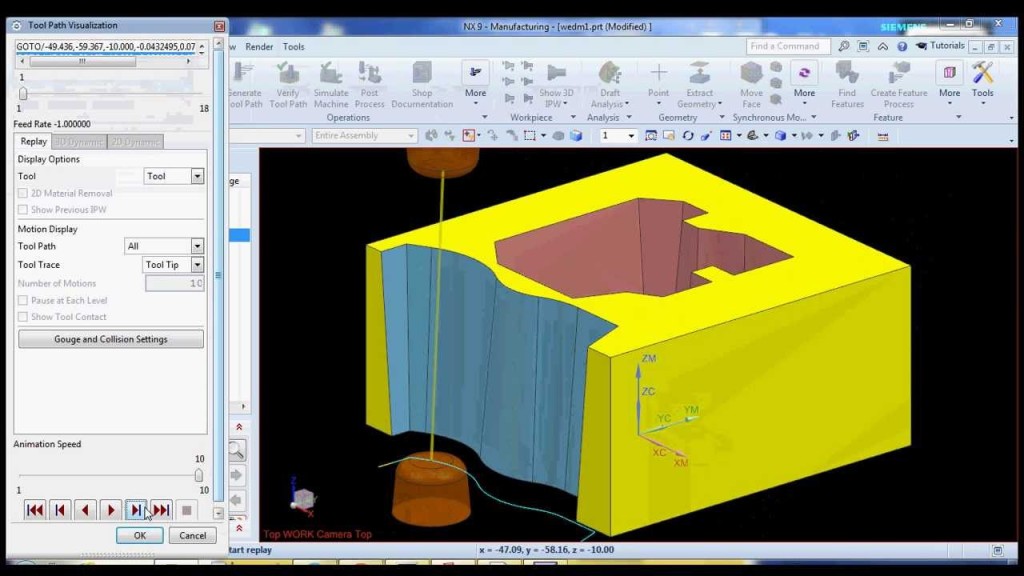Image resolution: width=1024 pixels, height=576 pixels.
Task: Open the Entire Assembly selection scope dropdown
Action: tap(364, 136)
